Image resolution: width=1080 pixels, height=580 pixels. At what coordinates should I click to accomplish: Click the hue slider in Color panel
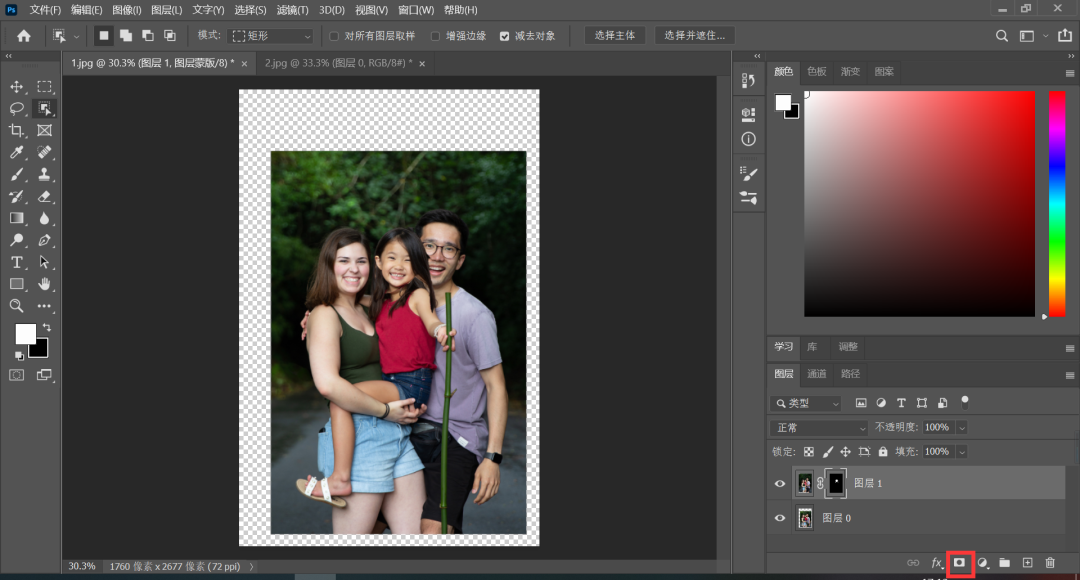click(1057, 204)
